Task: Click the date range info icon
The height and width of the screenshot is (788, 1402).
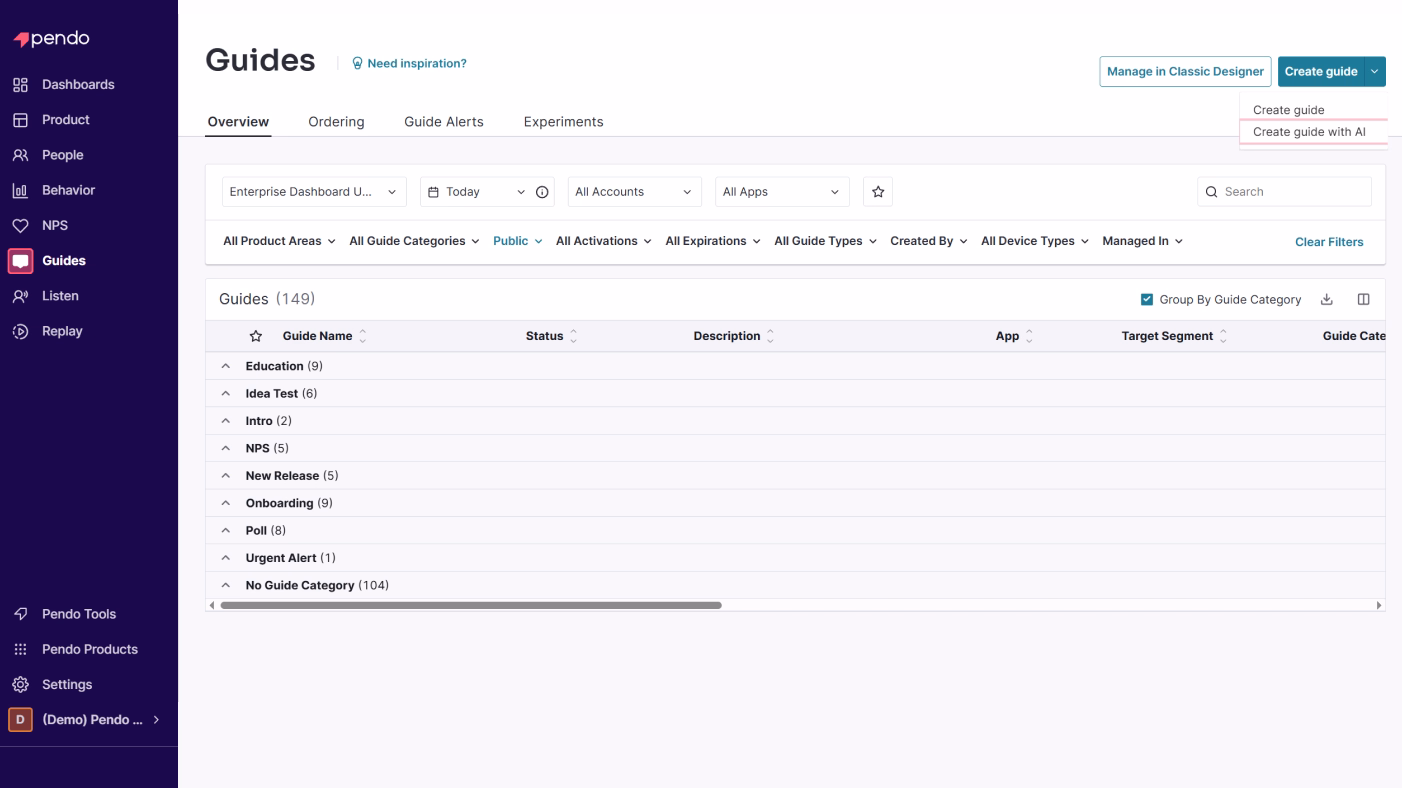Action: click(x=542, y=192)
